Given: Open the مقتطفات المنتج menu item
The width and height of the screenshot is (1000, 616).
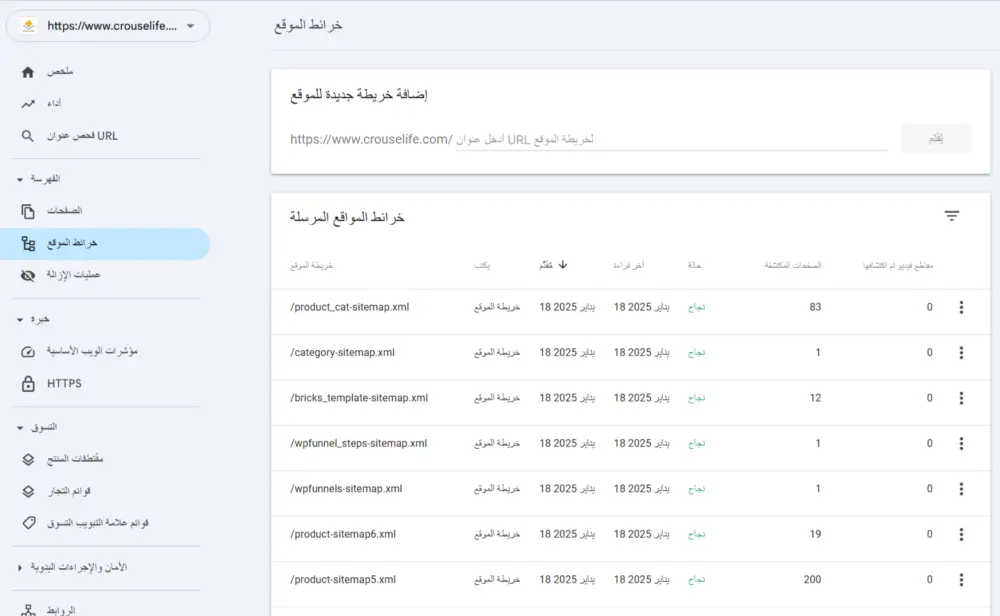Looking at the screenshot, I should click(26, 460).
